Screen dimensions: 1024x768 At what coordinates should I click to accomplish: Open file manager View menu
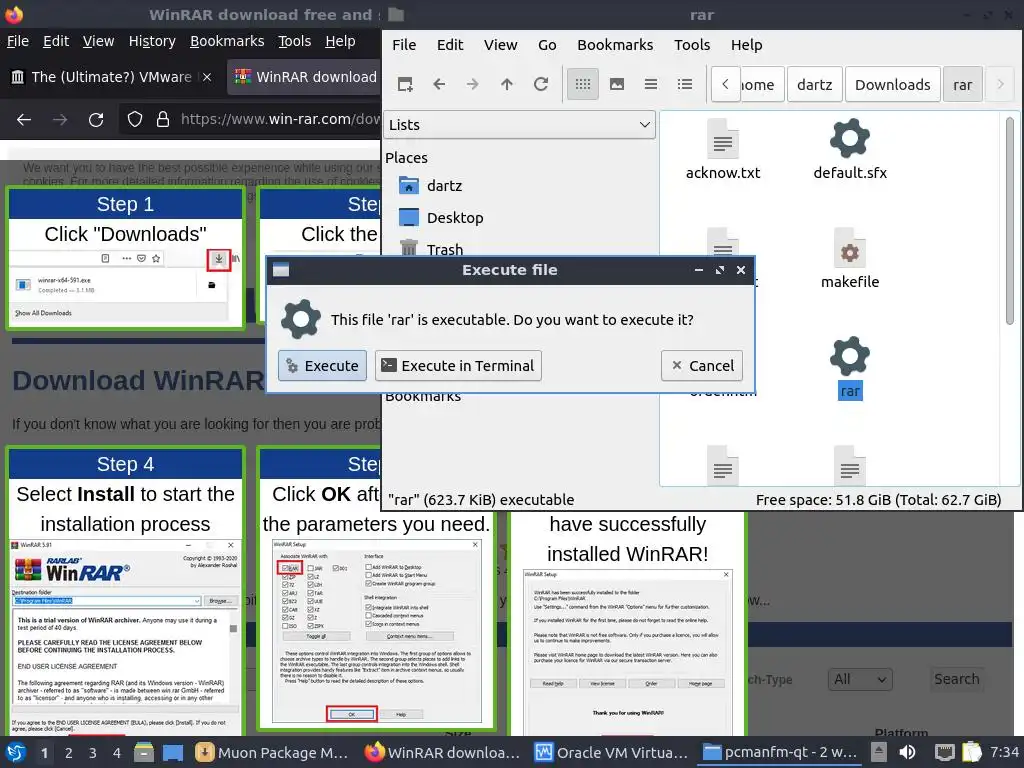[x=500, y=44]
